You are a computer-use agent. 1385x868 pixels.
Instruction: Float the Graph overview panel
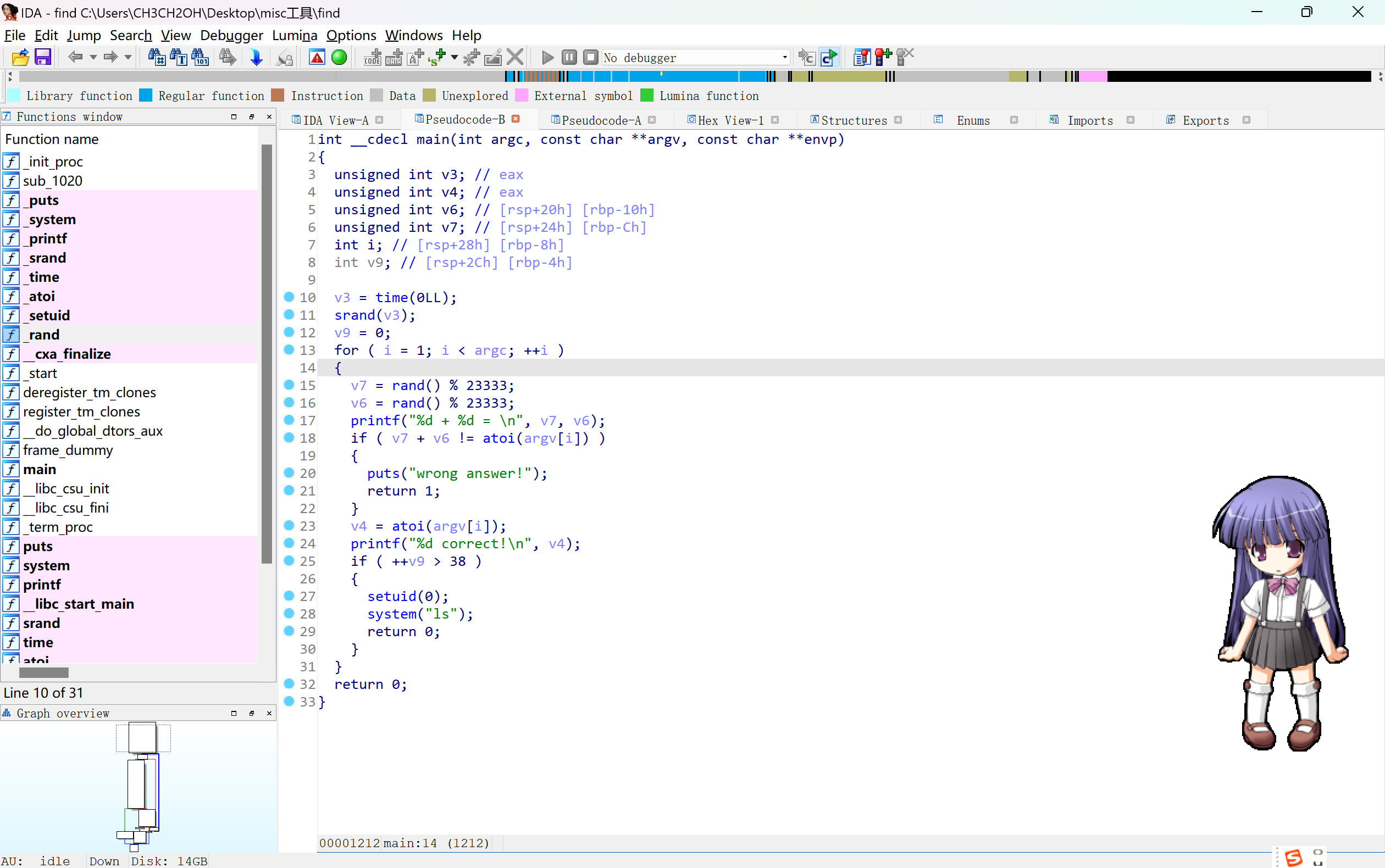pyautogui.click(x=252, y=713)
